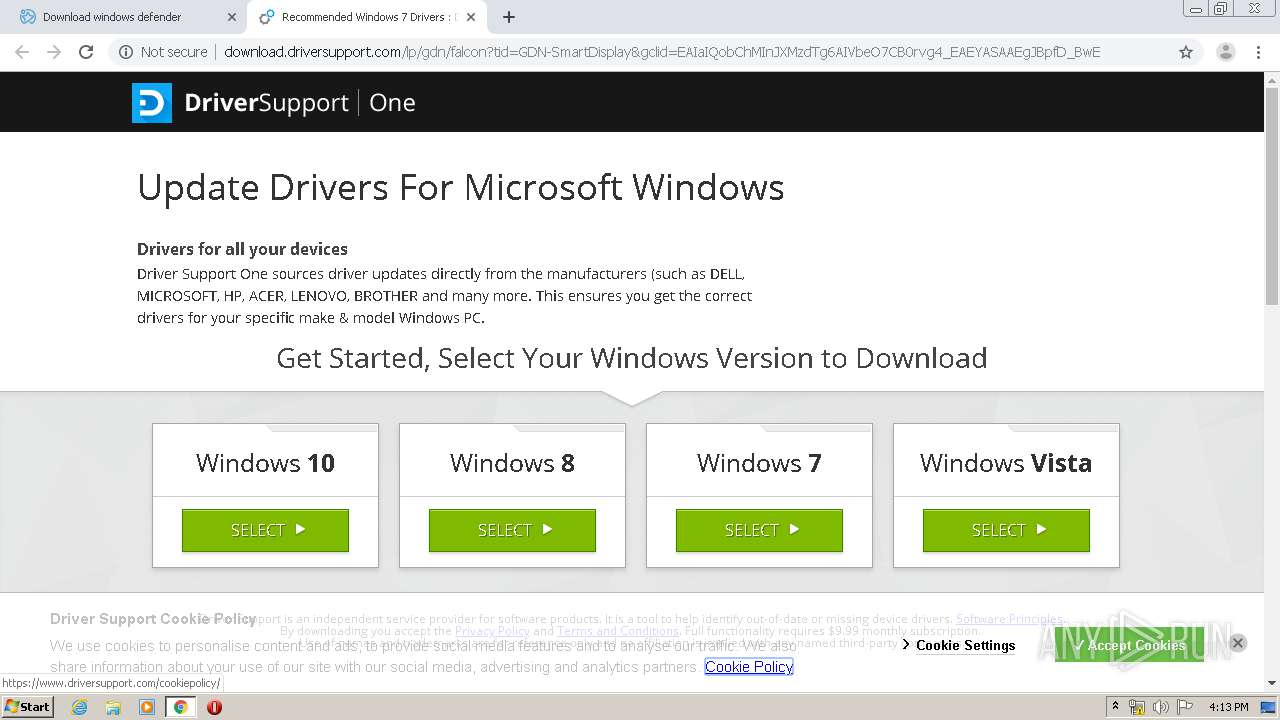Click the Get Started, Select Your Windows Version heading
Image resolution: width=1280 pixels, height=720 pixels.
632,358
